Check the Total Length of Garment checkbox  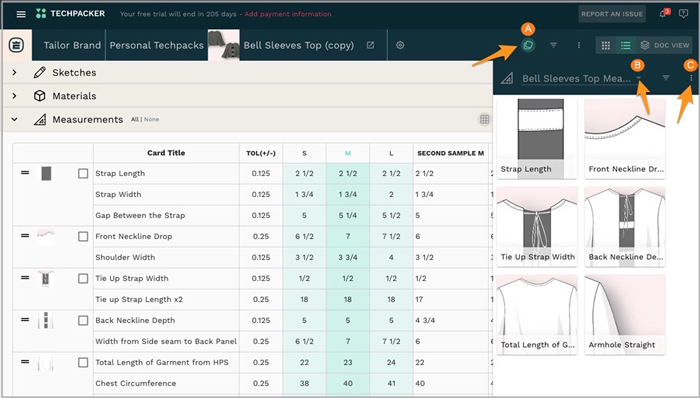pyautogui.click(x=83, y=362)
